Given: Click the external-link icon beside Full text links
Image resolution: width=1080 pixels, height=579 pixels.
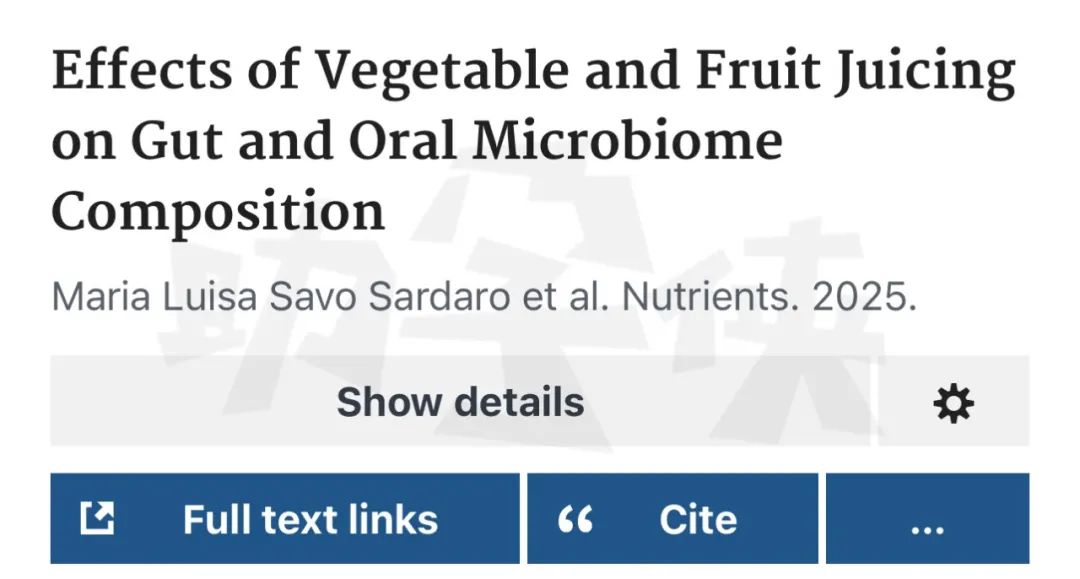Looking at the screenshot, I should (x=97, y=518).
